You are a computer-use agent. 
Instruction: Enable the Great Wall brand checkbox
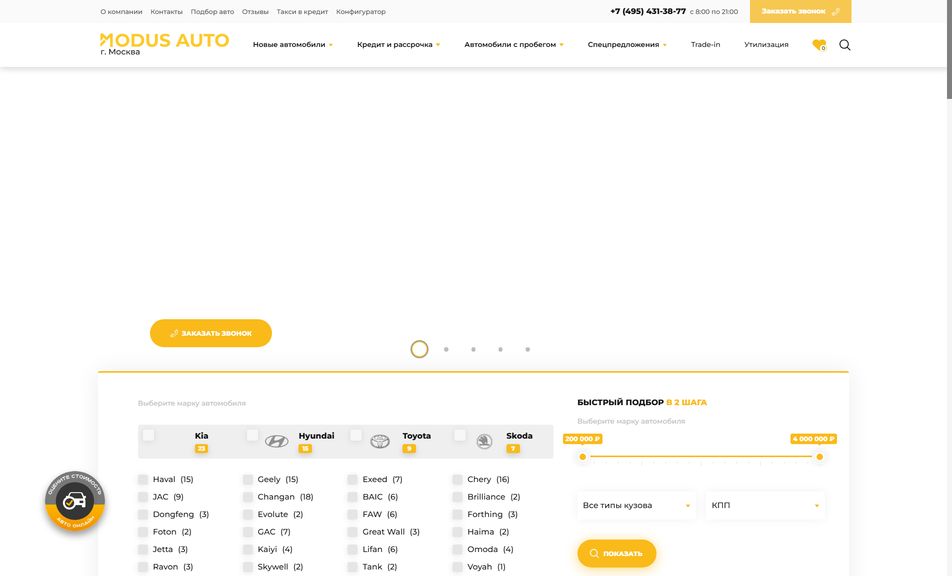click(x=352, y=532)
